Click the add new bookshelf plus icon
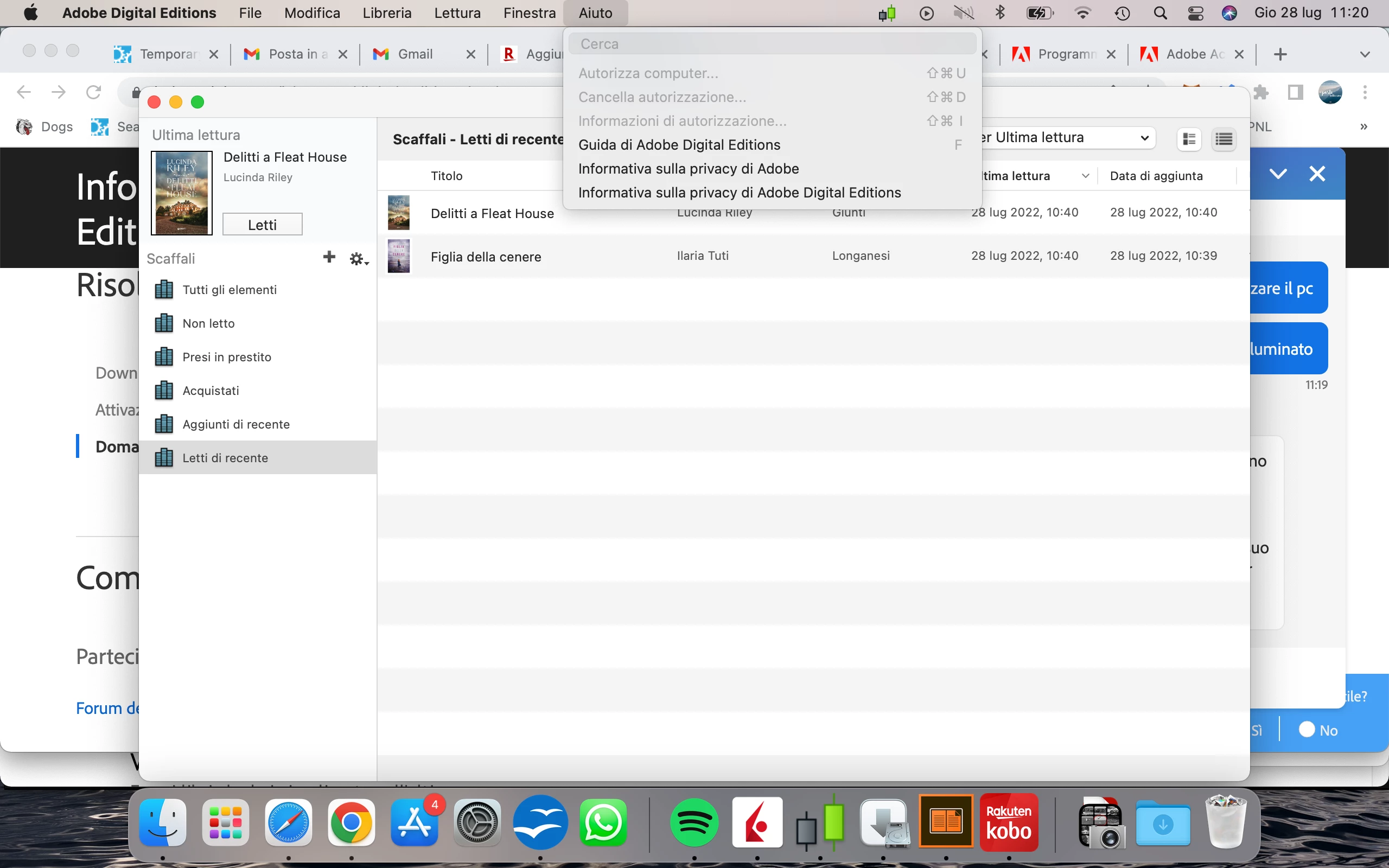Image resolution: width=1389 pixels, height=868 pixels. pos(329,257)
